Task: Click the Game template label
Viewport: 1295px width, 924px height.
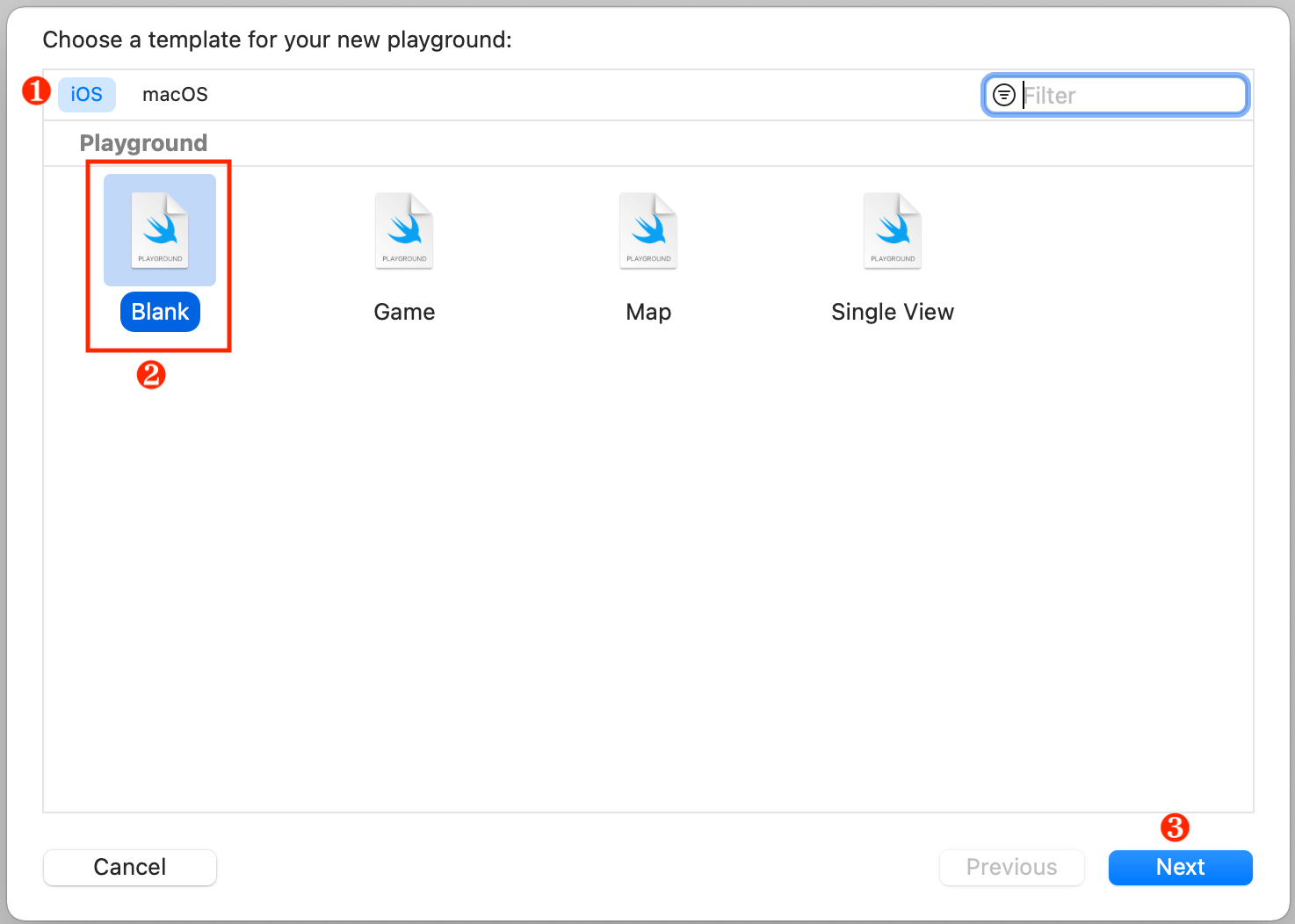Action: (x=404, y=312)
